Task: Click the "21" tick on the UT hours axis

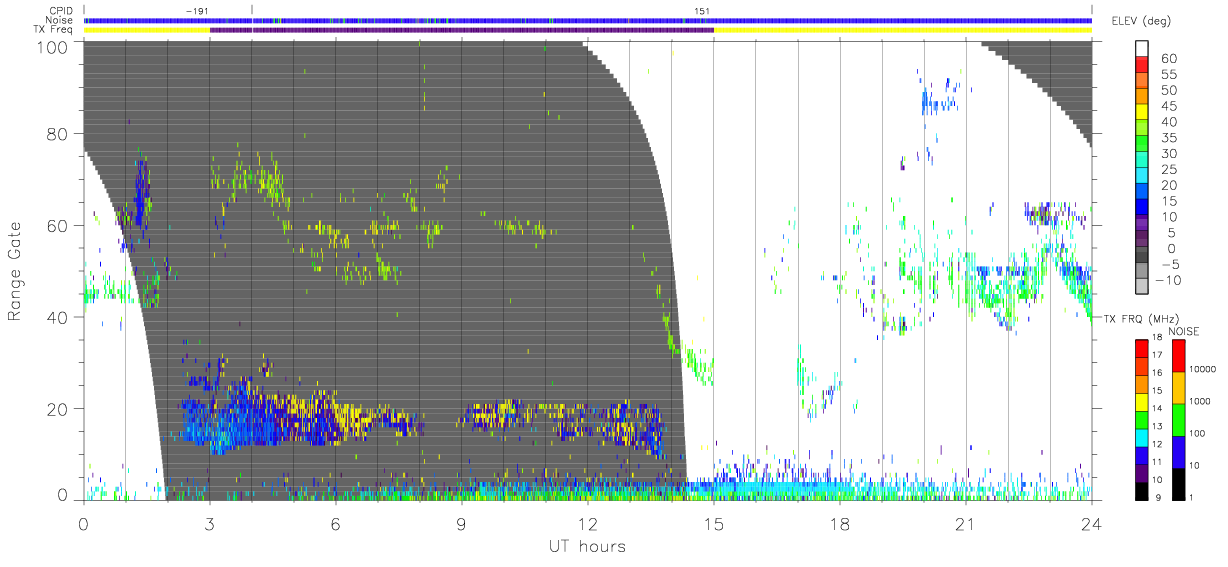Action: click(965, 524)
